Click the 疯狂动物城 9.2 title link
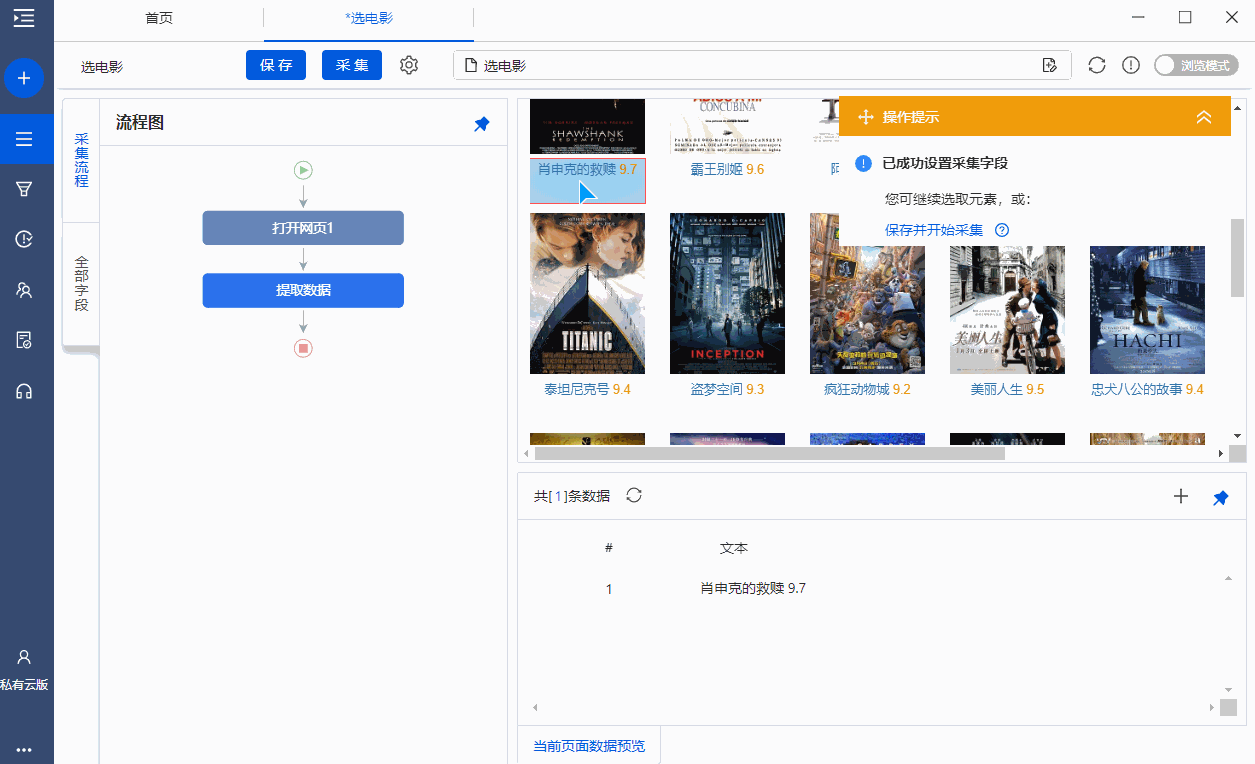 click(867, 389)
